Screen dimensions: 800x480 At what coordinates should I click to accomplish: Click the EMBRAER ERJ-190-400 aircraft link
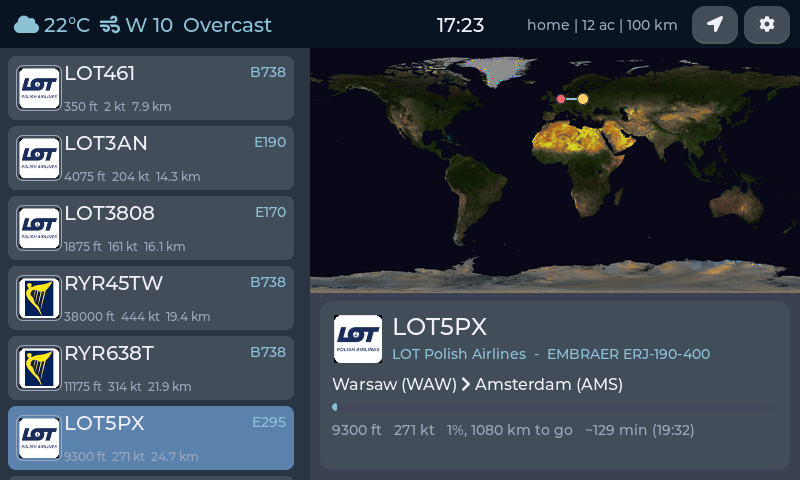point(629,354)
